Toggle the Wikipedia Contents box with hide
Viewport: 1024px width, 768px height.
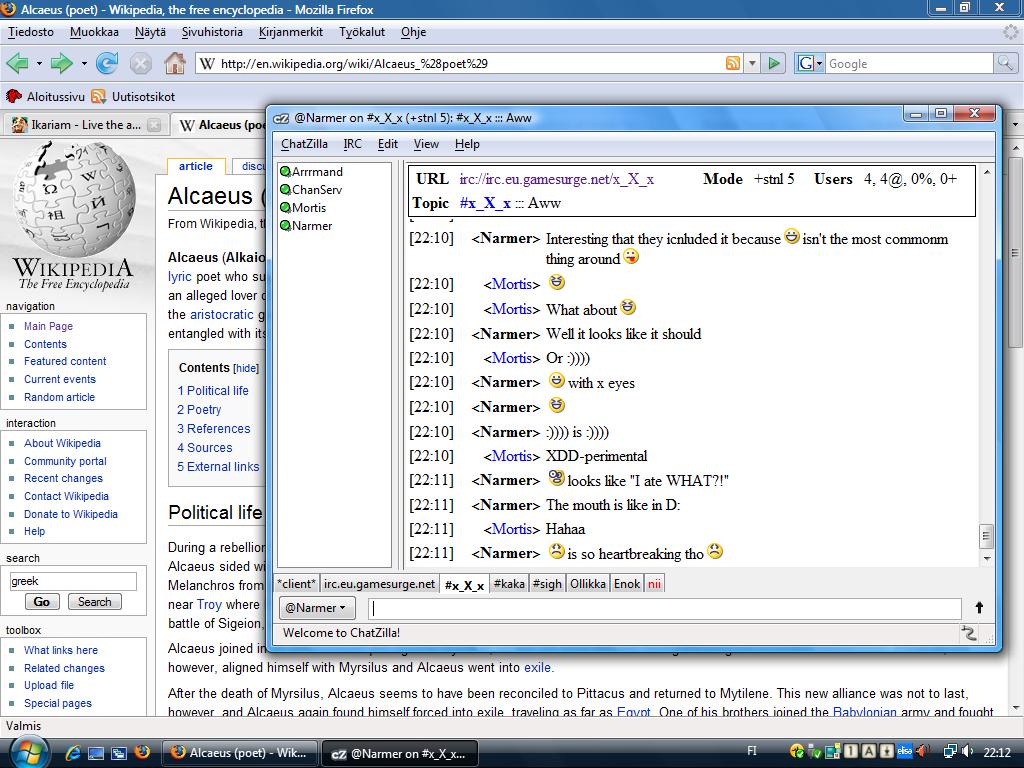click(x=246, y=368)
